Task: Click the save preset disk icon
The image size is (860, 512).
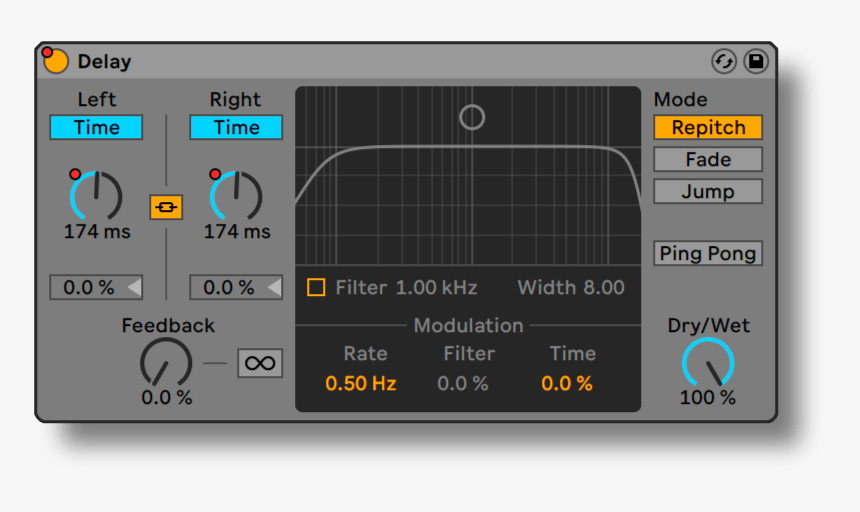Action: (x=755, y=61)
